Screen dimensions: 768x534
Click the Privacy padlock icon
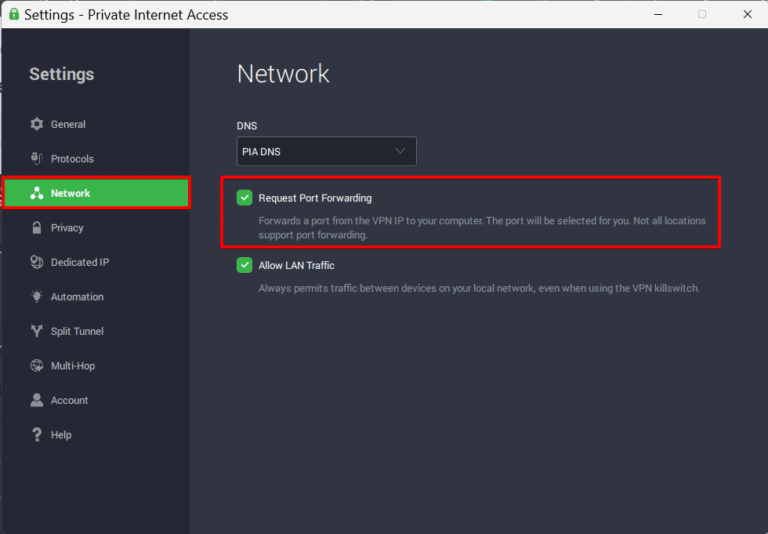(x=37, y=228)
